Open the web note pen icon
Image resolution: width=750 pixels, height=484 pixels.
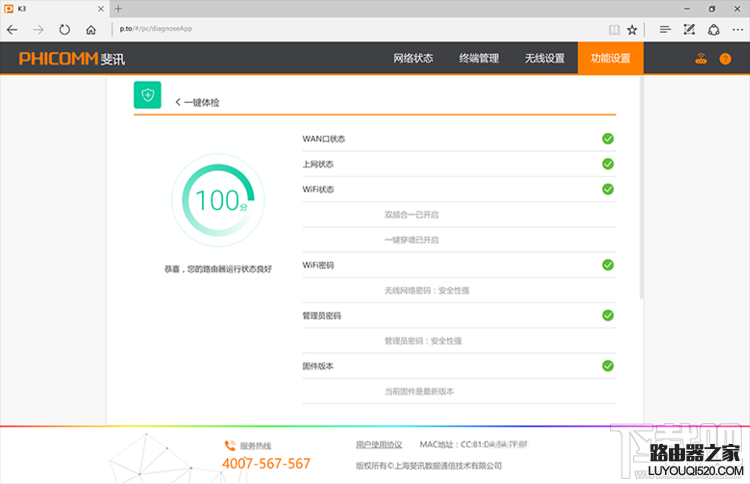coord(689,30)
